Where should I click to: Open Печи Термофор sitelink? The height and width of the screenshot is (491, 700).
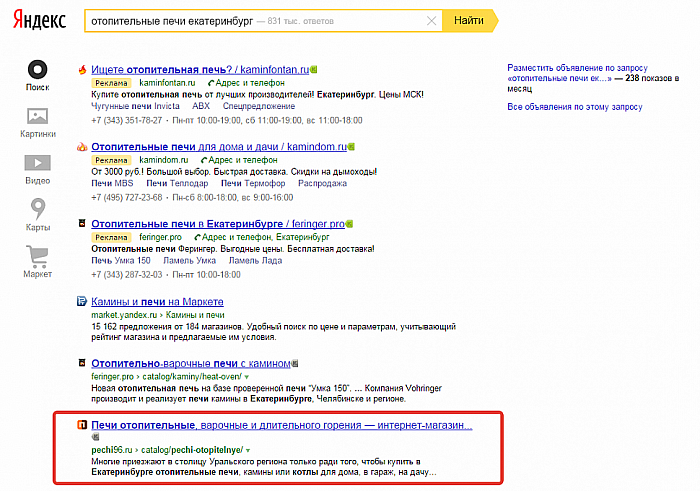click(x=253, y=183)
